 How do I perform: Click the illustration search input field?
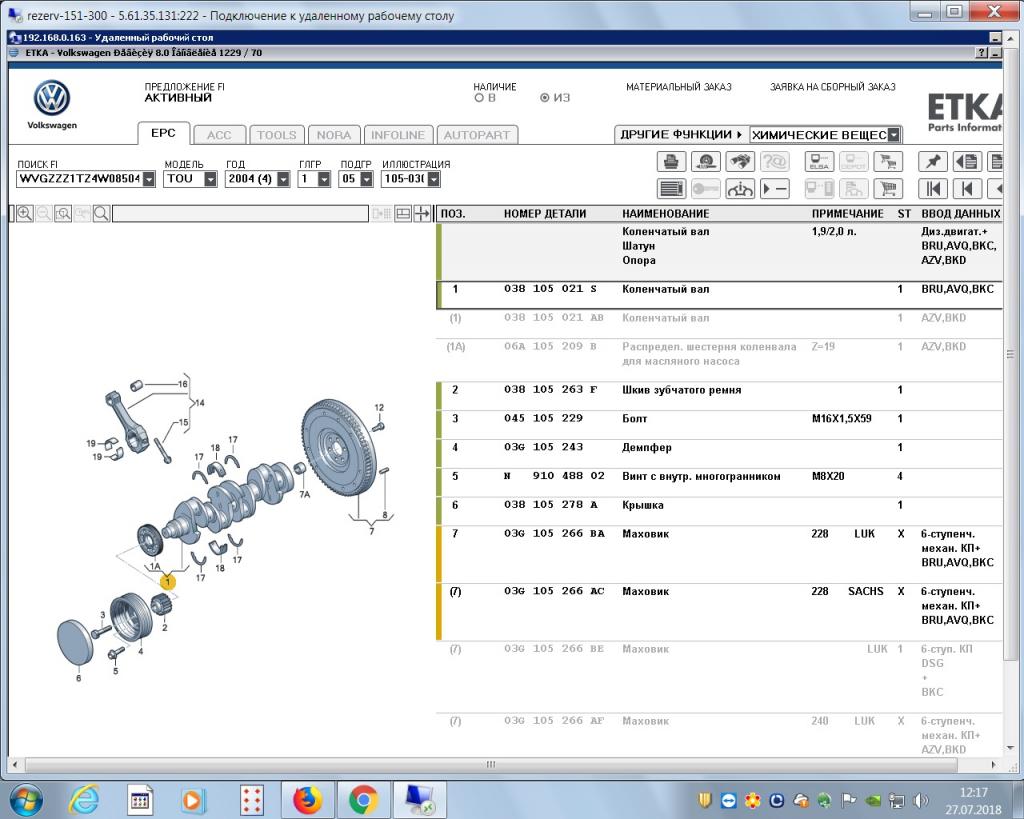(240, 214)
